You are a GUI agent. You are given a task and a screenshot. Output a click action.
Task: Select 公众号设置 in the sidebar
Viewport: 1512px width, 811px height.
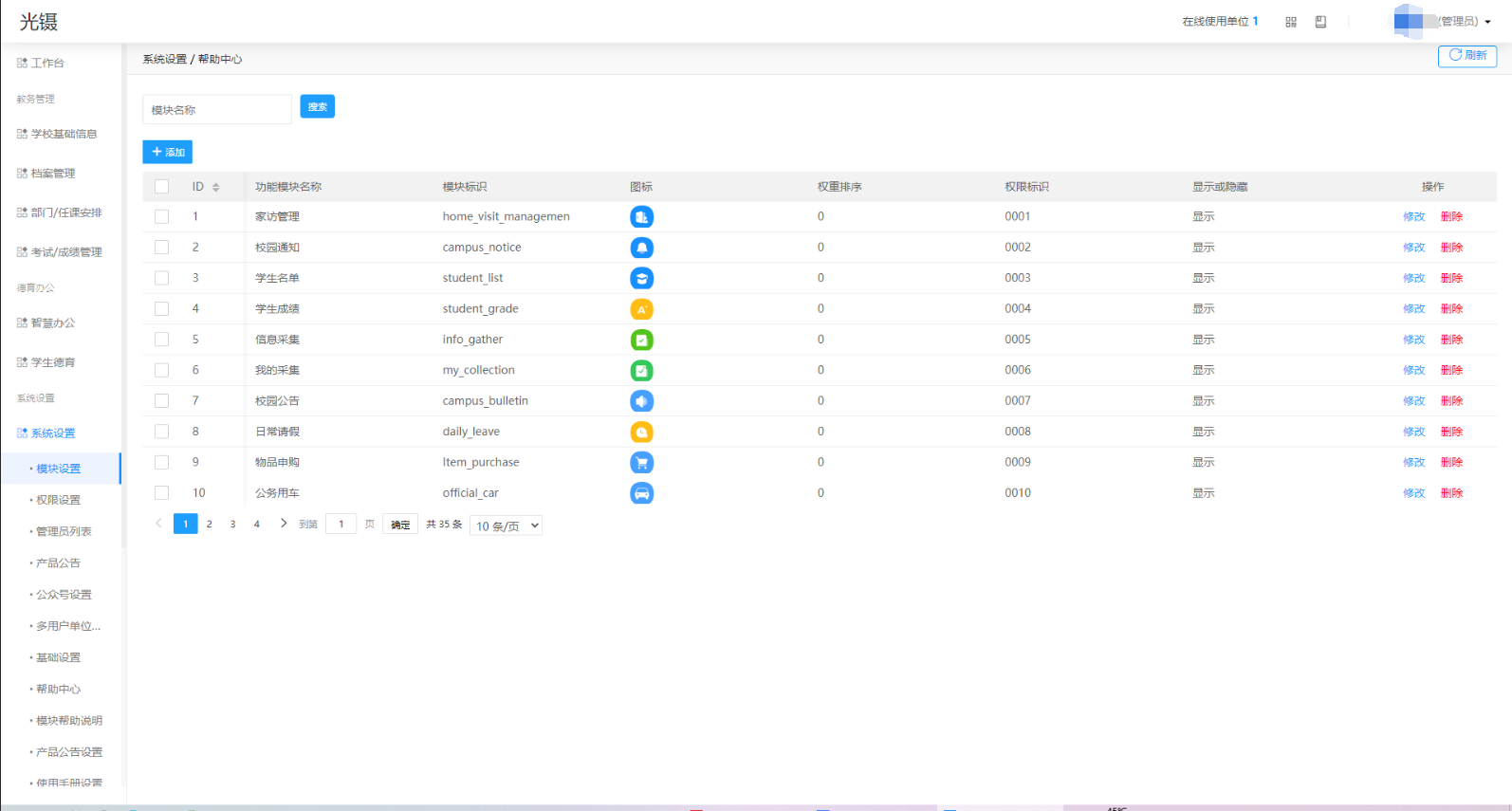point(64,595)
